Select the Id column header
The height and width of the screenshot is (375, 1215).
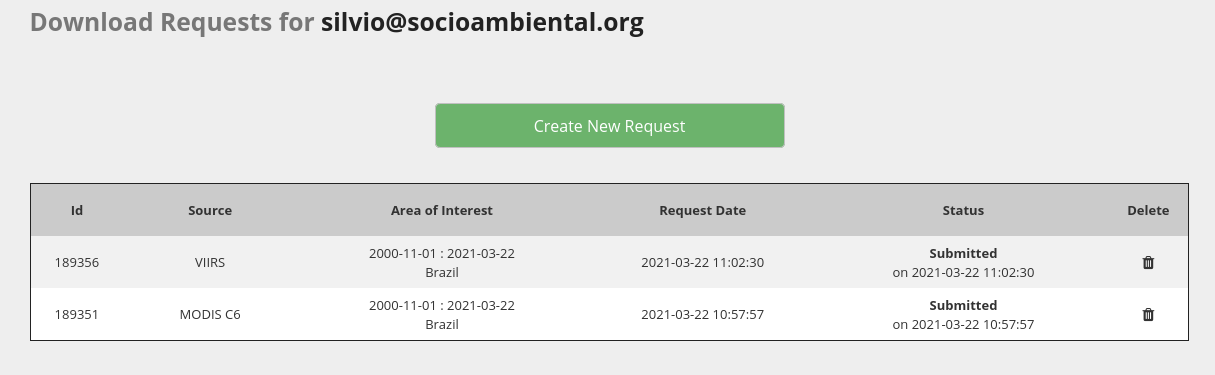pyautogui.click(x=77, y=211)
